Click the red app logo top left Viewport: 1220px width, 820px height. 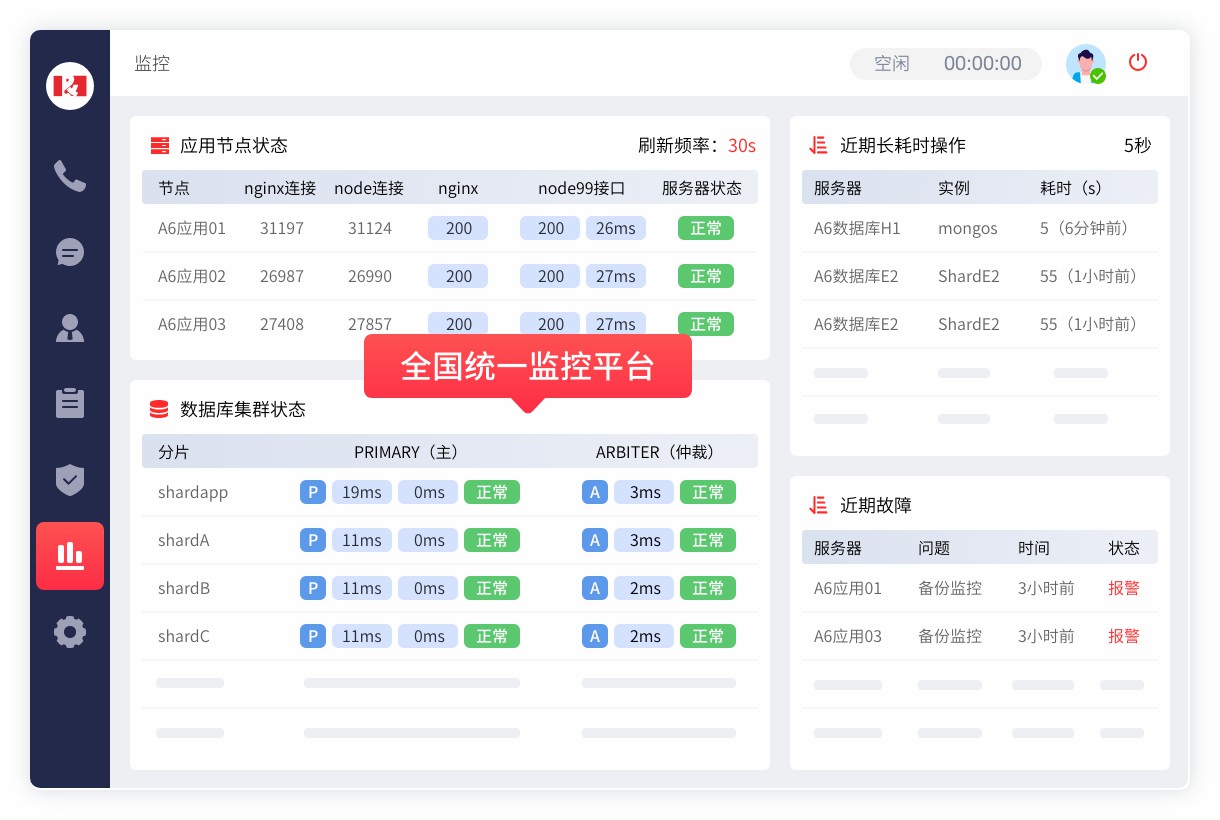pos(69,86)
